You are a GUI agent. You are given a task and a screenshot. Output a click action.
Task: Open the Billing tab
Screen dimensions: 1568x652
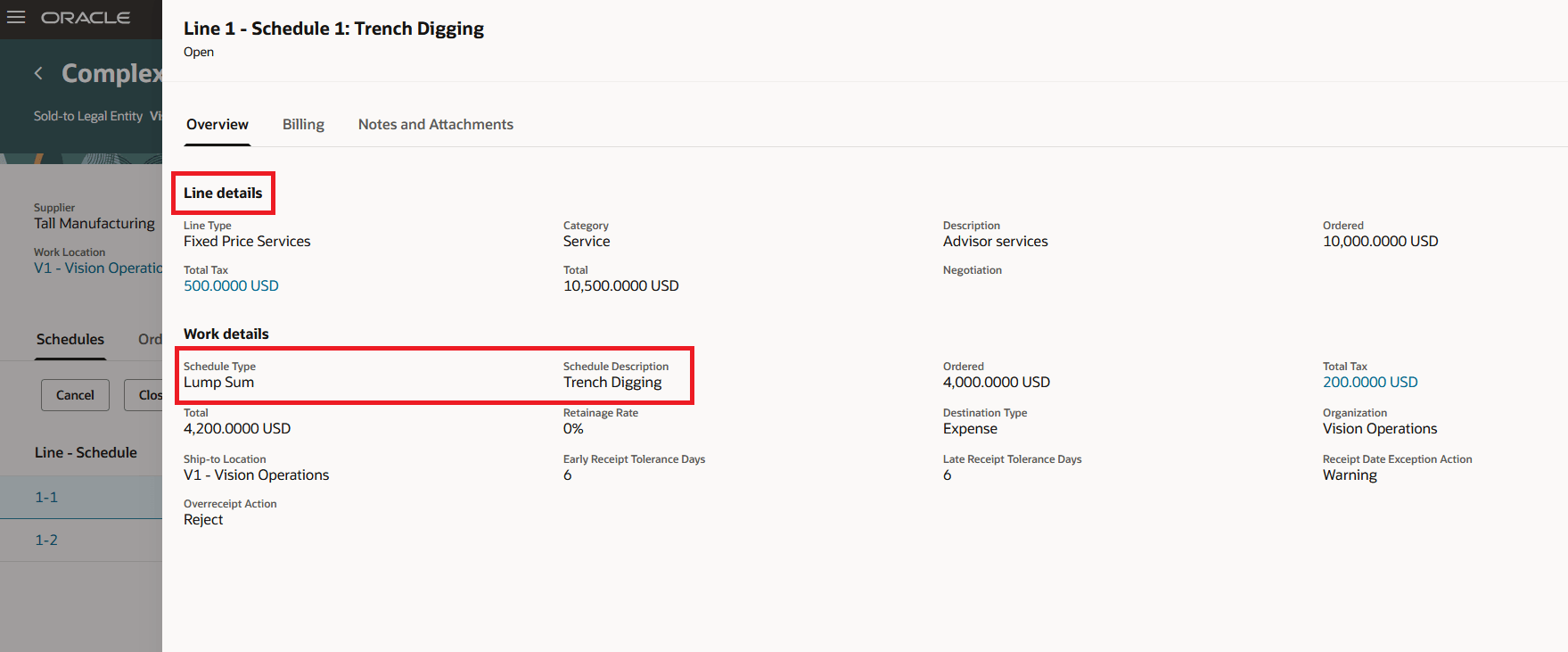coord(303,125)
